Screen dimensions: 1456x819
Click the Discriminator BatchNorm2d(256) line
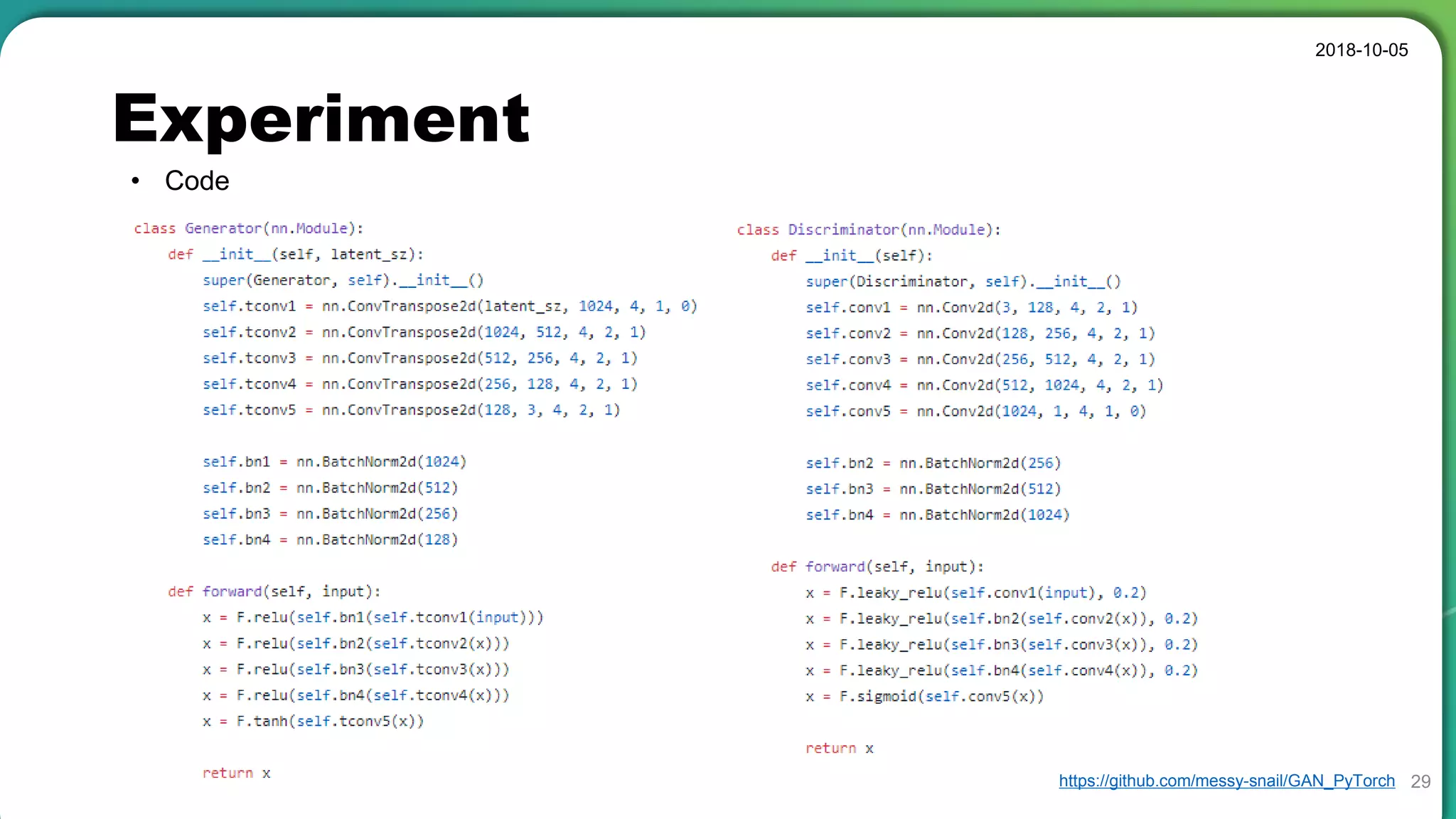tap(933, 464)
